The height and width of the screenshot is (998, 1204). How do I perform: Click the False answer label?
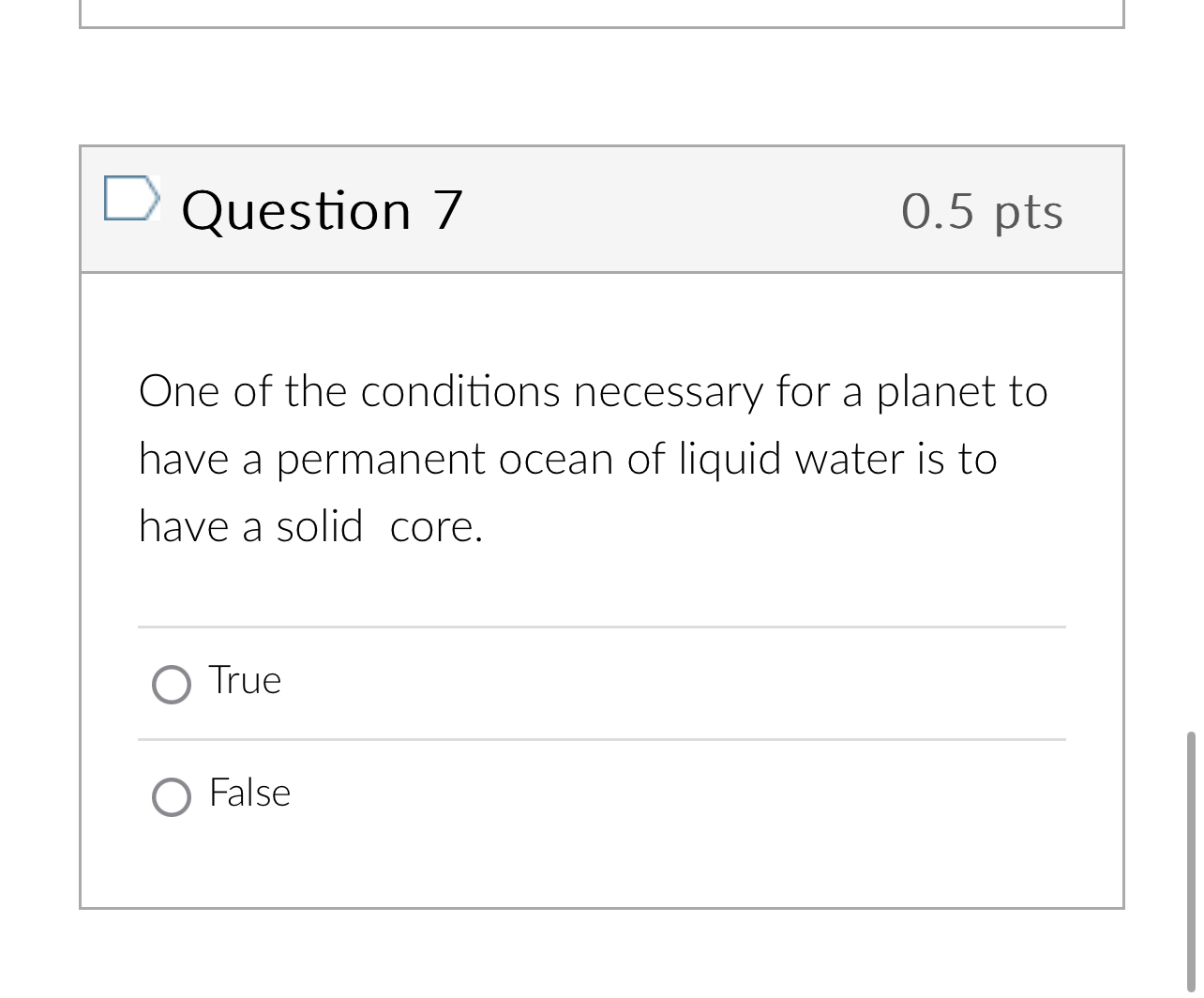coord(248,794)
